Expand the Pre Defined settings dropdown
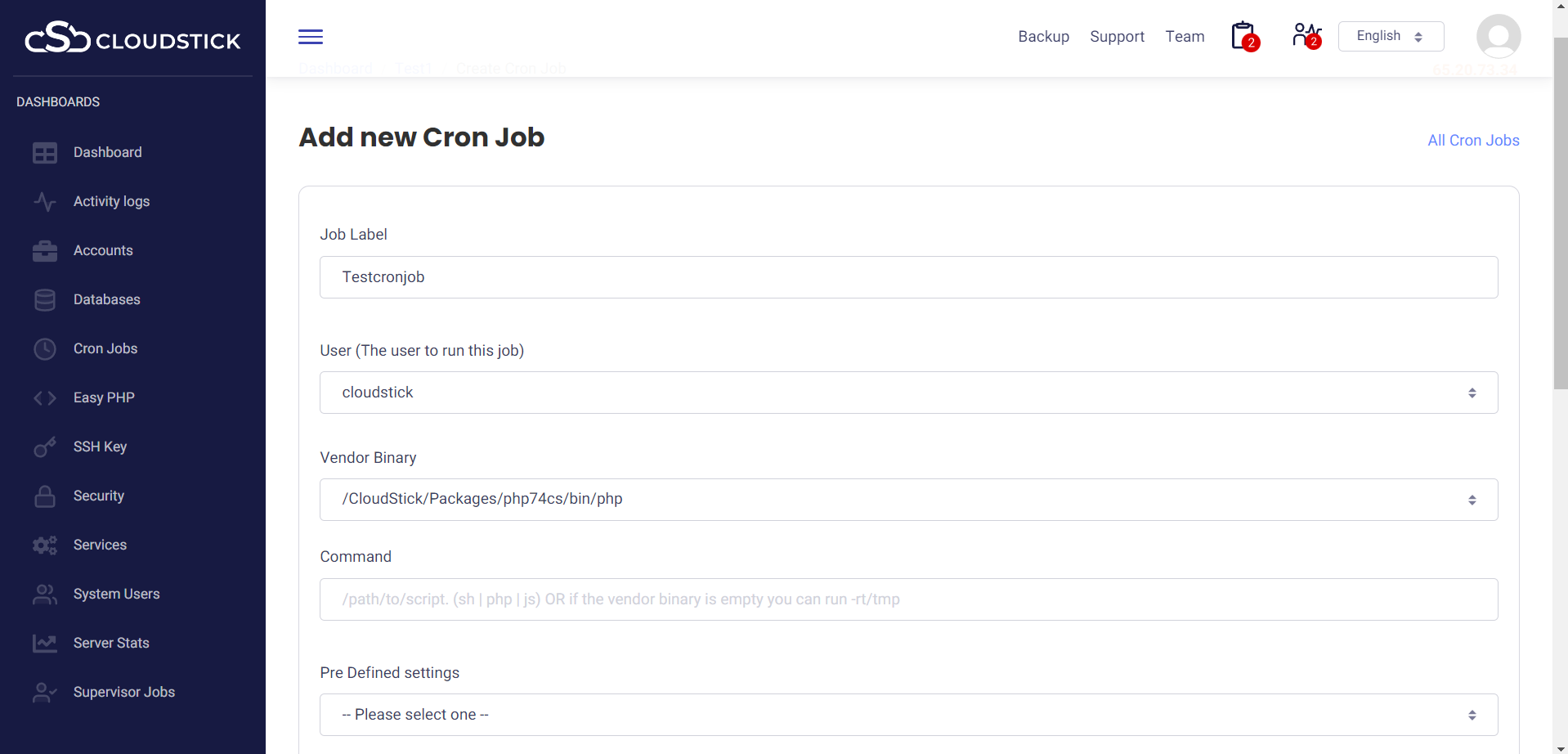The image size is (1568, 754). point(907,715)
